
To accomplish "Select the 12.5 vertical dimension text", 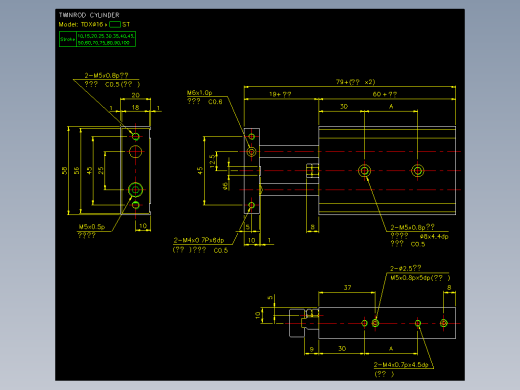I will tap(212, 161).
